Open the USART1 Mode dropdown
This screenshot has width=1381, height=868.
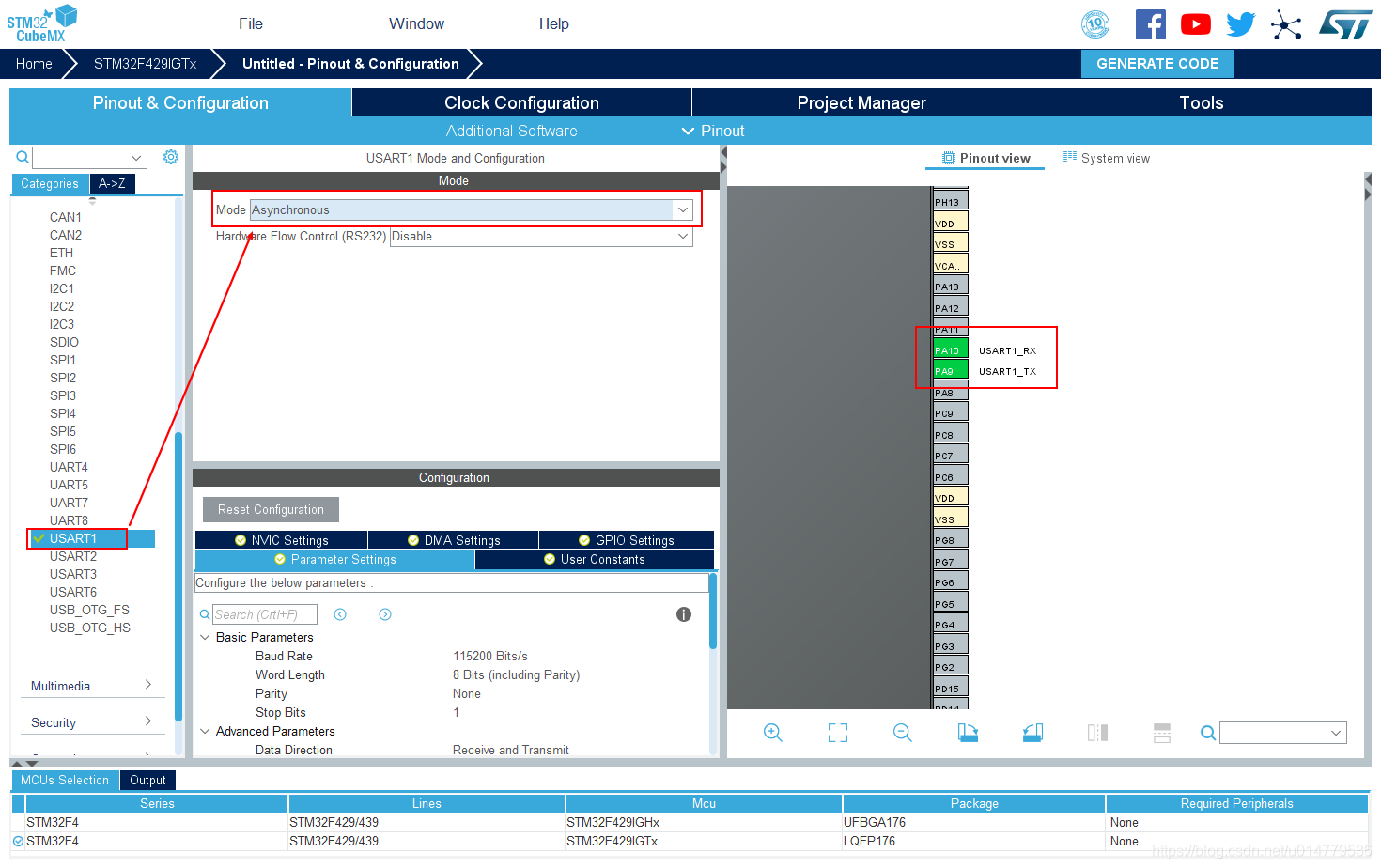[683, 209]
